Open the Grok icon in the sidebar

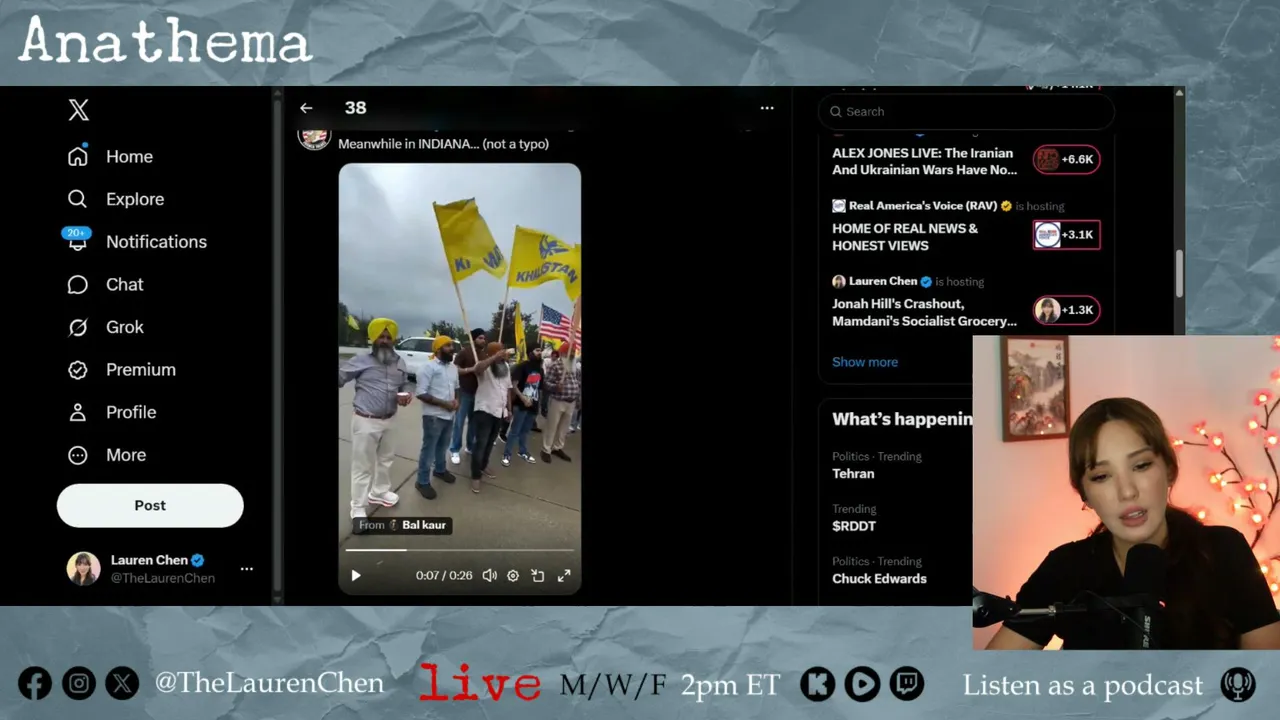(78, 327)
